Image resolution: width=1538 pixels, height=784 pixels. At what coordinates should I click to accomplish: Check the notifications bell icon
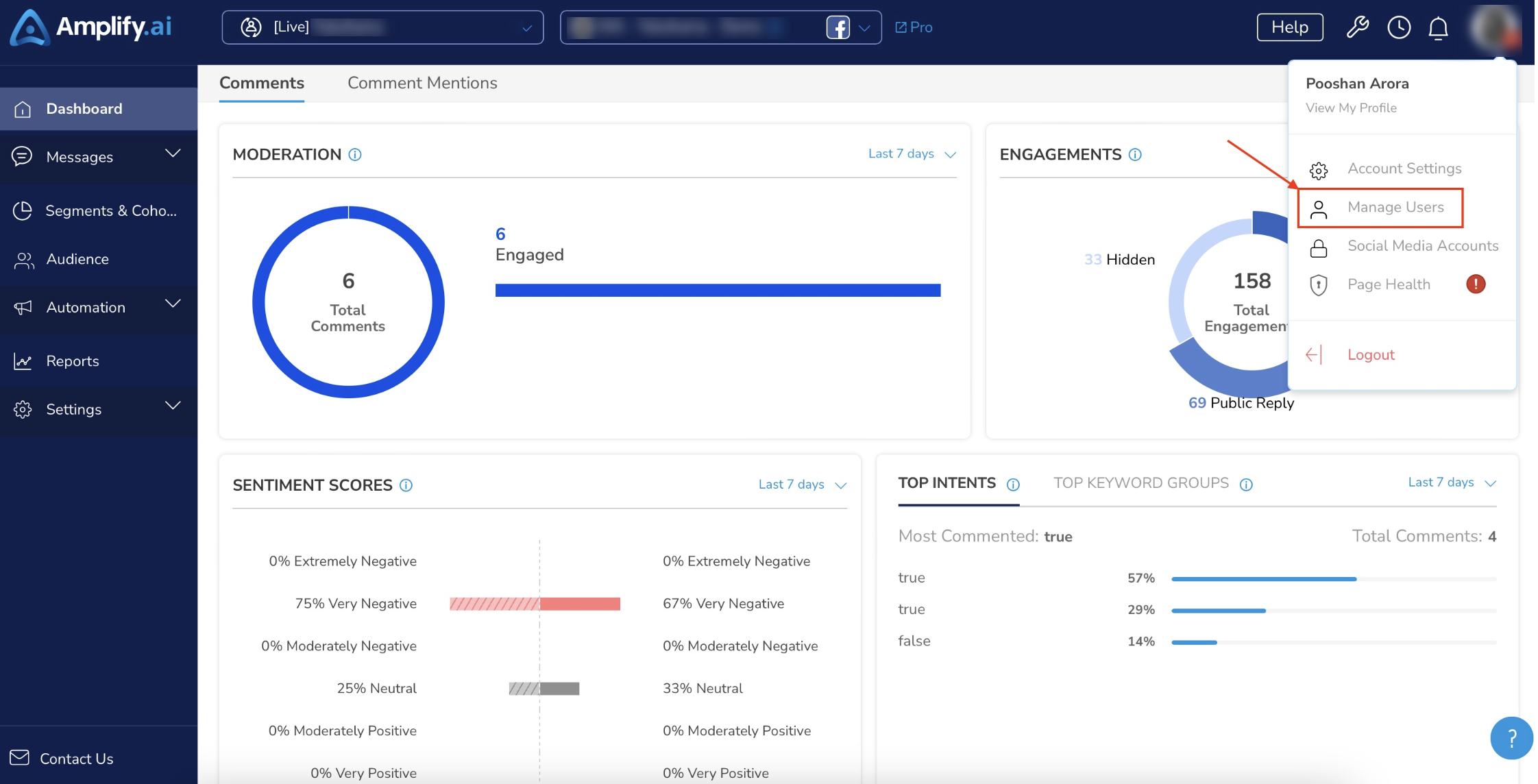point(1438,27)
